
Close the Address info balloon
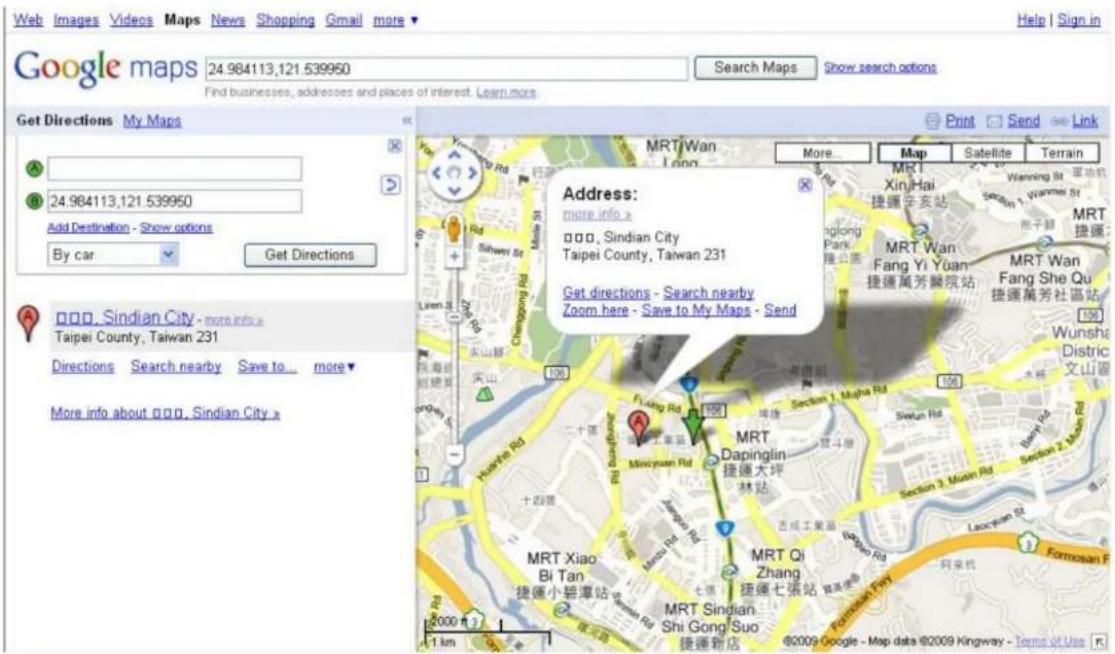tap(804, 185)
